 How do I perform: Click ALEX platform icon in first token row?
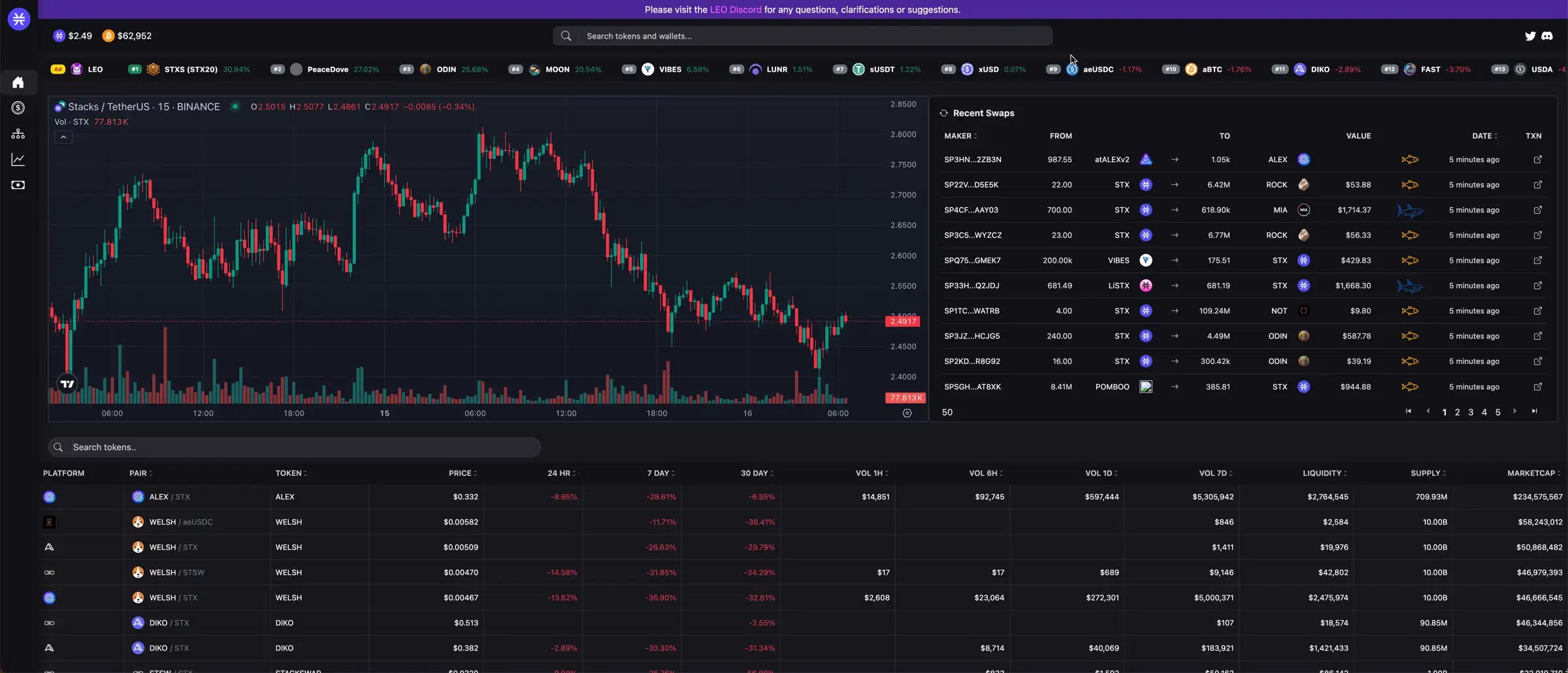click(49, 497)
